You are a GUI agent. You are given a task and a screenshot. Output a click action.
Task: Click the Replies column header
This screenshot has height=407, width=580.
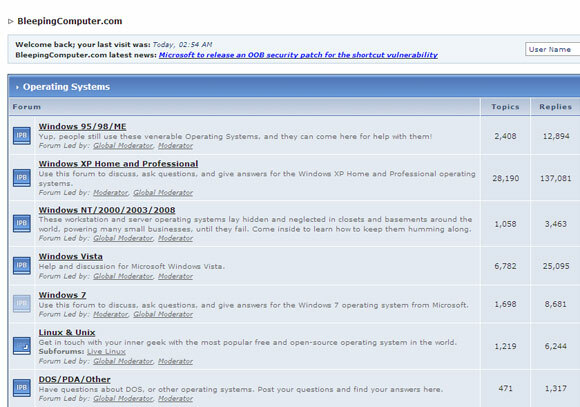(556, 107)
